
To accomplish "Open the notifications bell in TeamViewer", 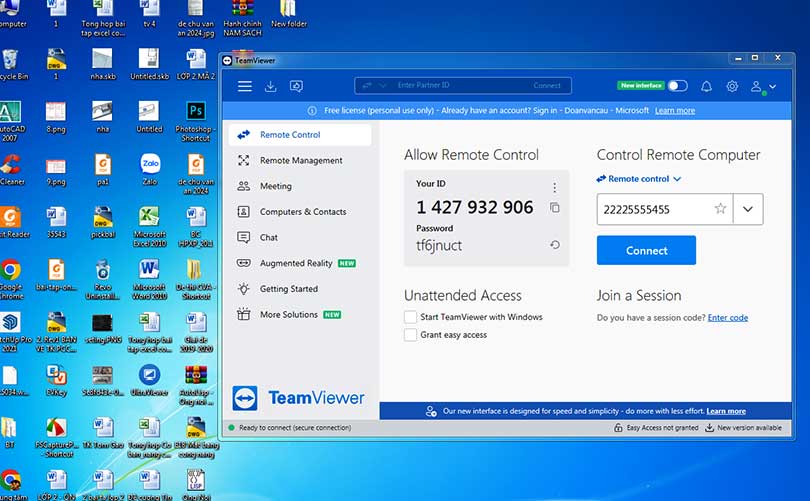I will pos(706,86).
